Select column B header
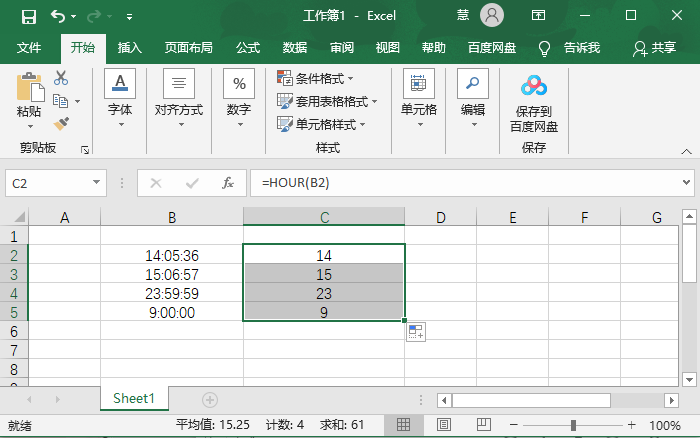The height and width of the screenshot is (438, 700). pos(172,217)
